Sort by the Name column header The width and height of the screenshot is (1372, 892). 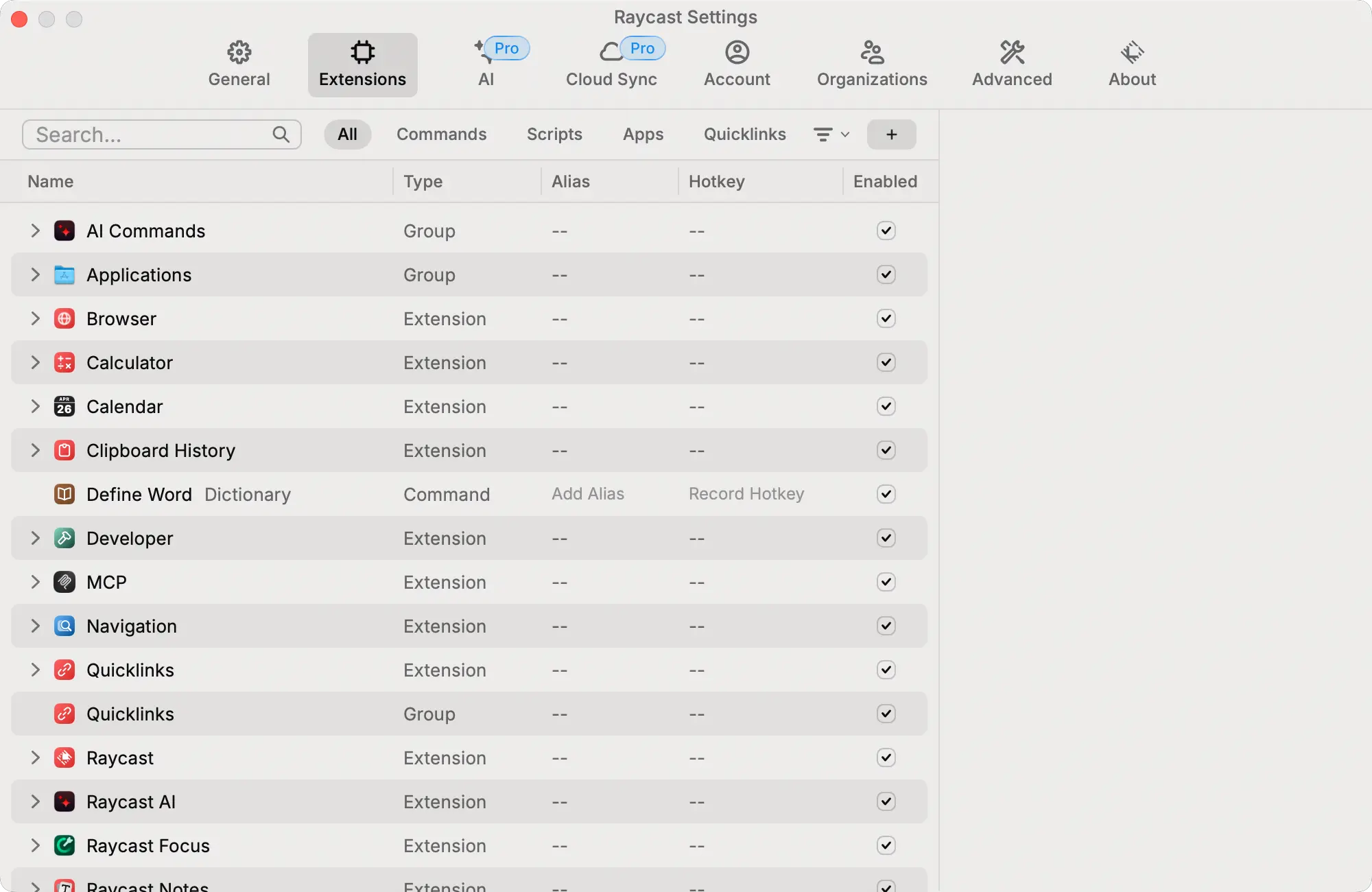[x=51, y=182]
